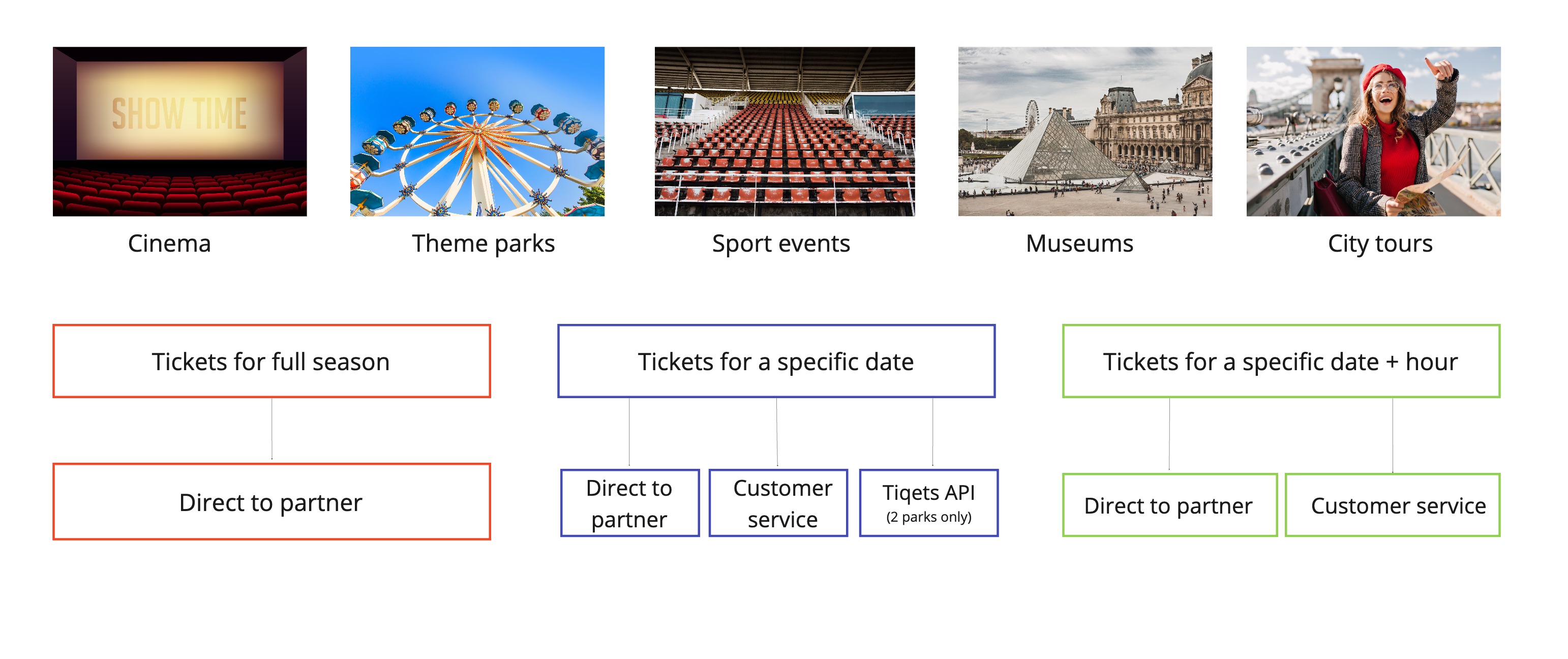The height and width of the screenshot is (659, 1568).
Task: Click the blue Customer service box
Action: [778, 503]
